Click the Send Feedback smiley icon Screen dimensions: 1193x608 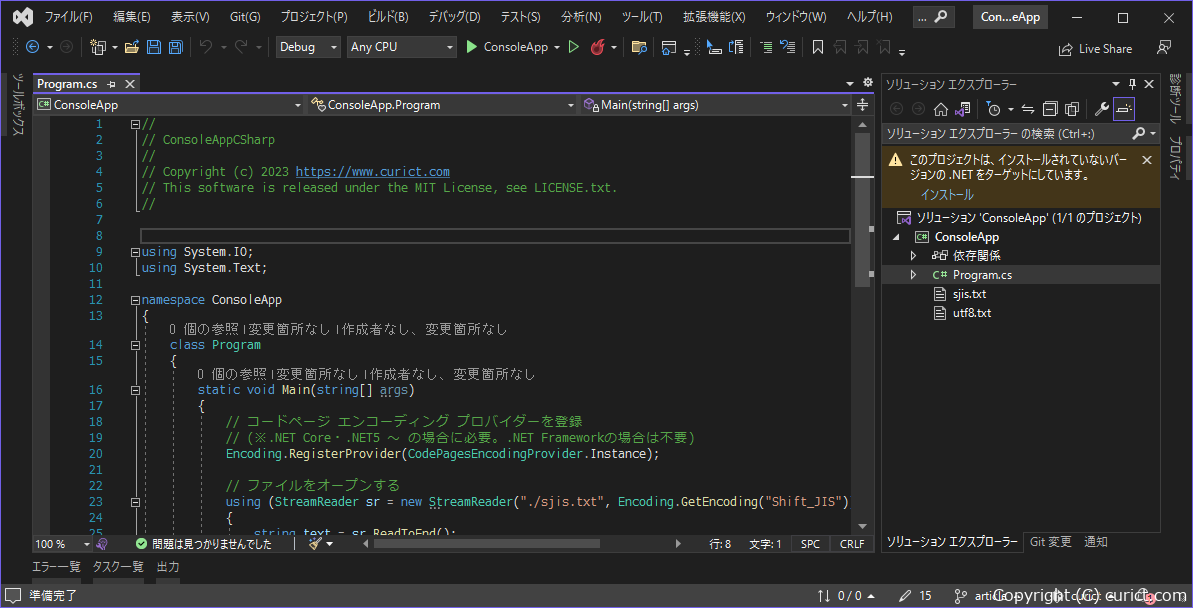(1163, 47)
